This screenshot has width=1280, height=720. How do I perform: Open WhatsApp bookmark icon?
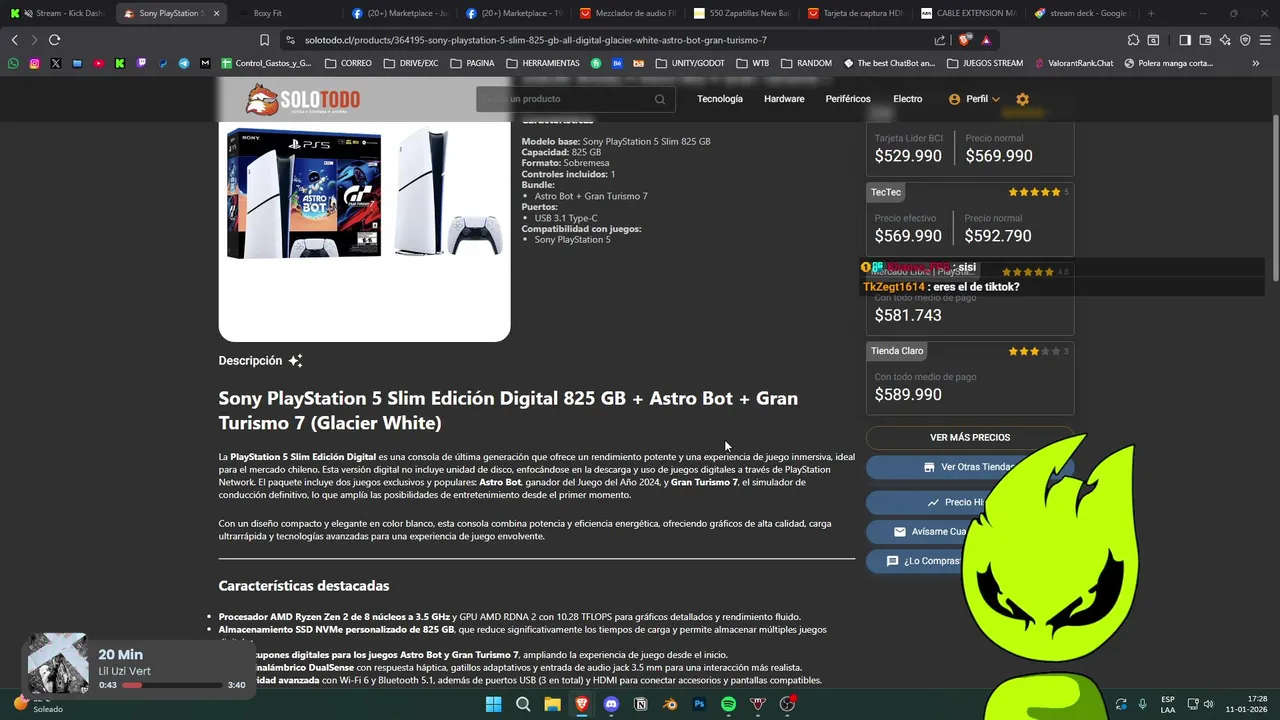click(13, 63)
